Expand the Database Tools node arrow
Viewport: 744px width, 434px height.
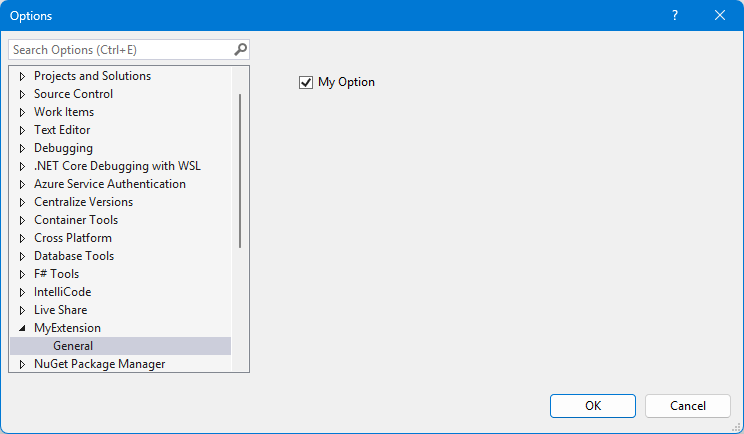23,256
